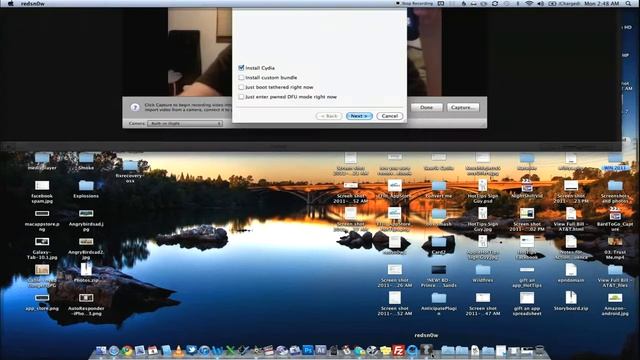Enable the Install Cydia checkbox
This screenshot has height=360, width=640.
(241, 68)
